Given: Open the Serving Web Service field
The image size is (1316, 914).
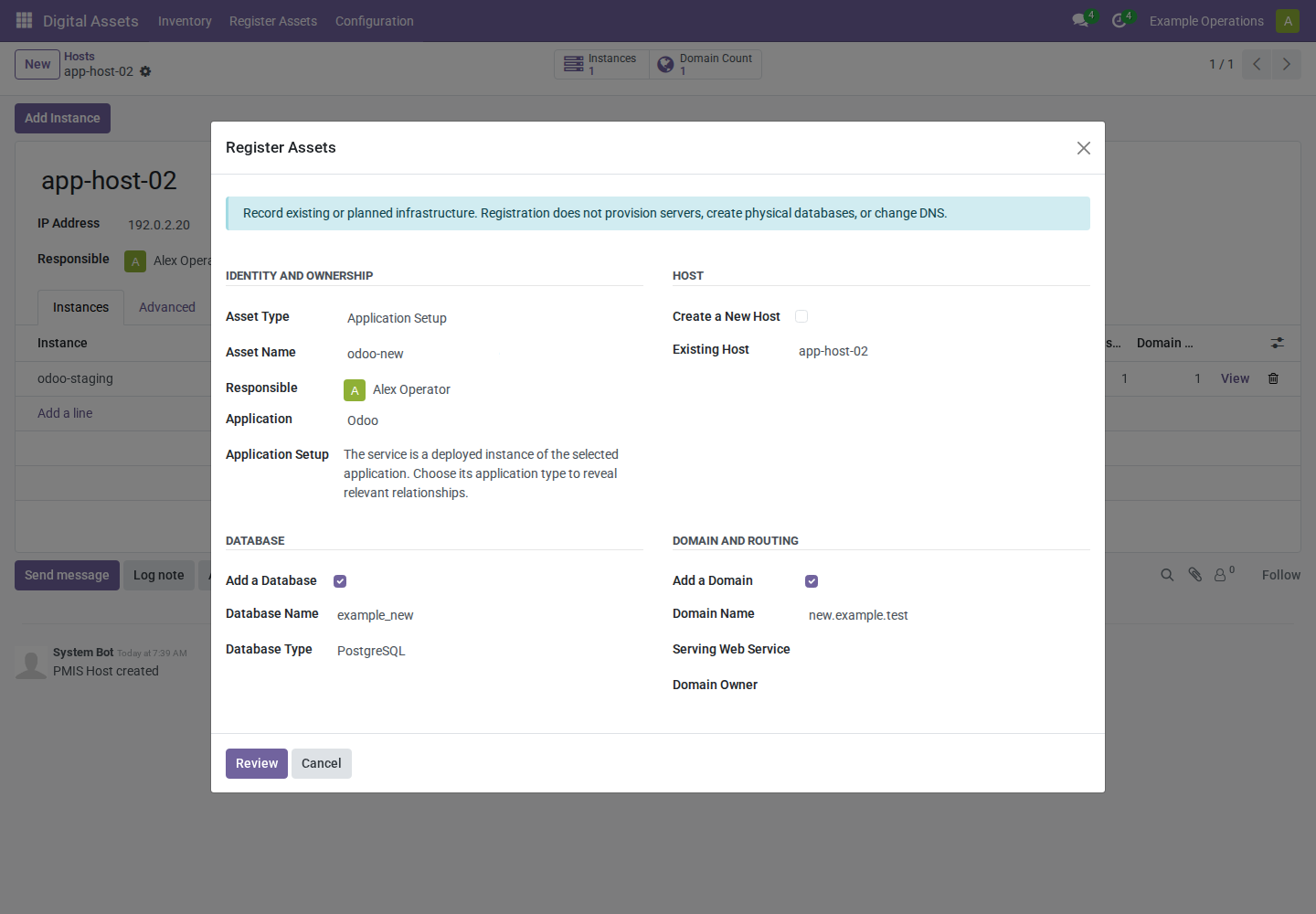Looking at the screenshot, I should (x=948, y=650).
